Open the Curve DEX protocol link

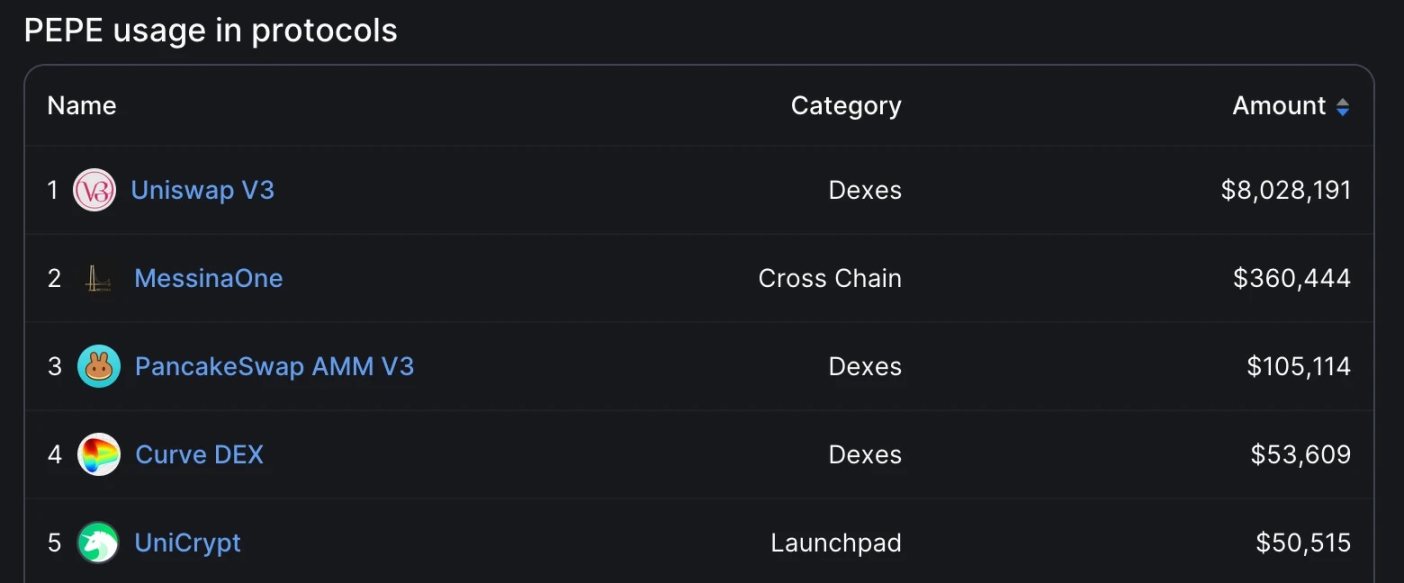[199, 454]
